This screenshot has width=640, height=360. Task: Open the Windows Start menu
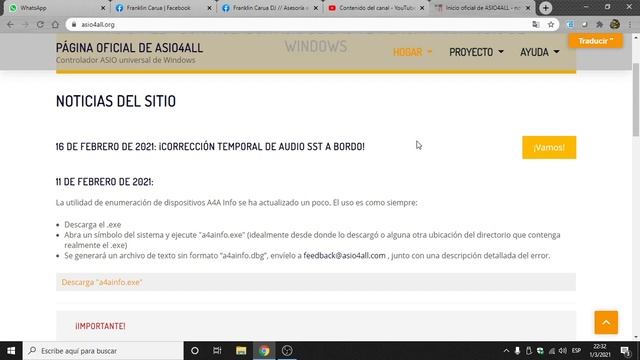coord(11,351)
